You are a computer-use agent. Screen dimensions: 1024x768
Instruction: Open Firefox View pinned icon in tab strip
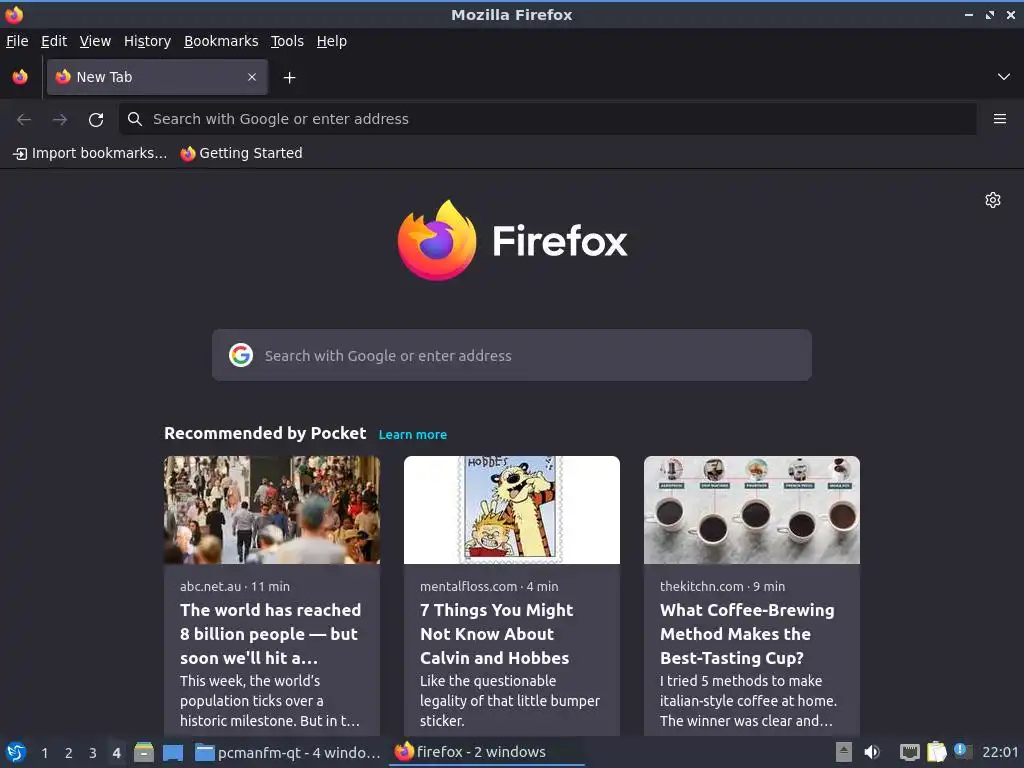20,77
